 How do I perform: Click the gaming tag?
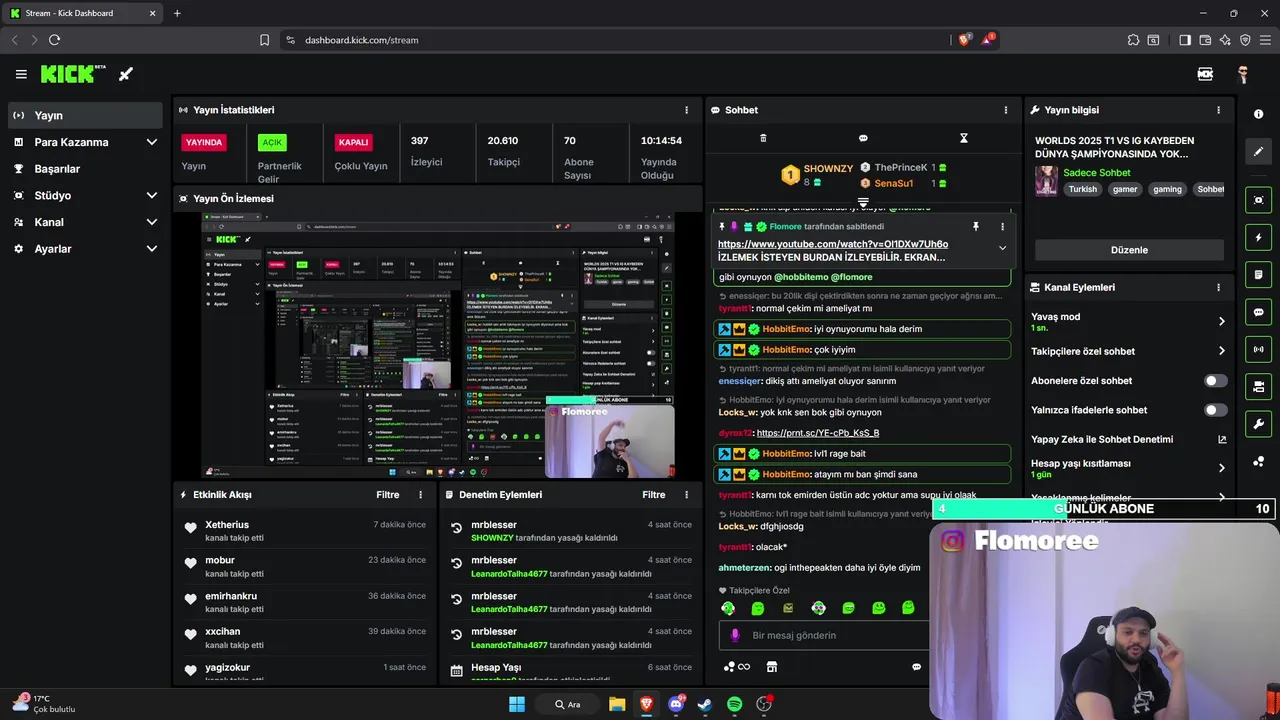click(1167, 189)
